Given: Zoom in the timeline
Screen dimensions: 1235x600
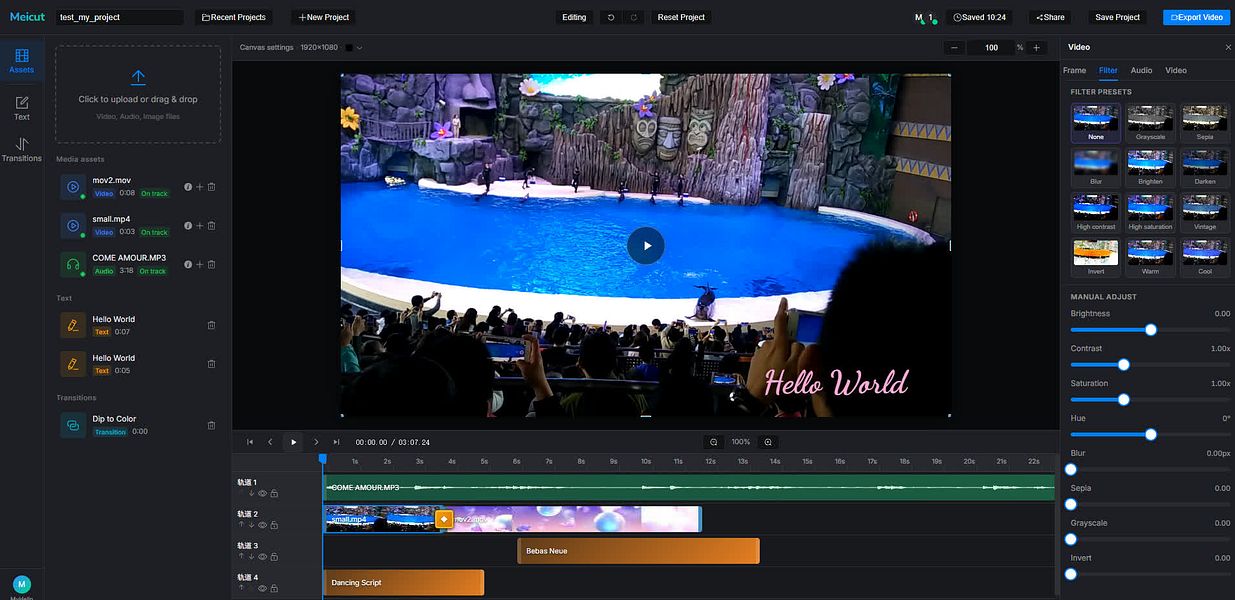Looking at the screenshot, I should [768, 442].
